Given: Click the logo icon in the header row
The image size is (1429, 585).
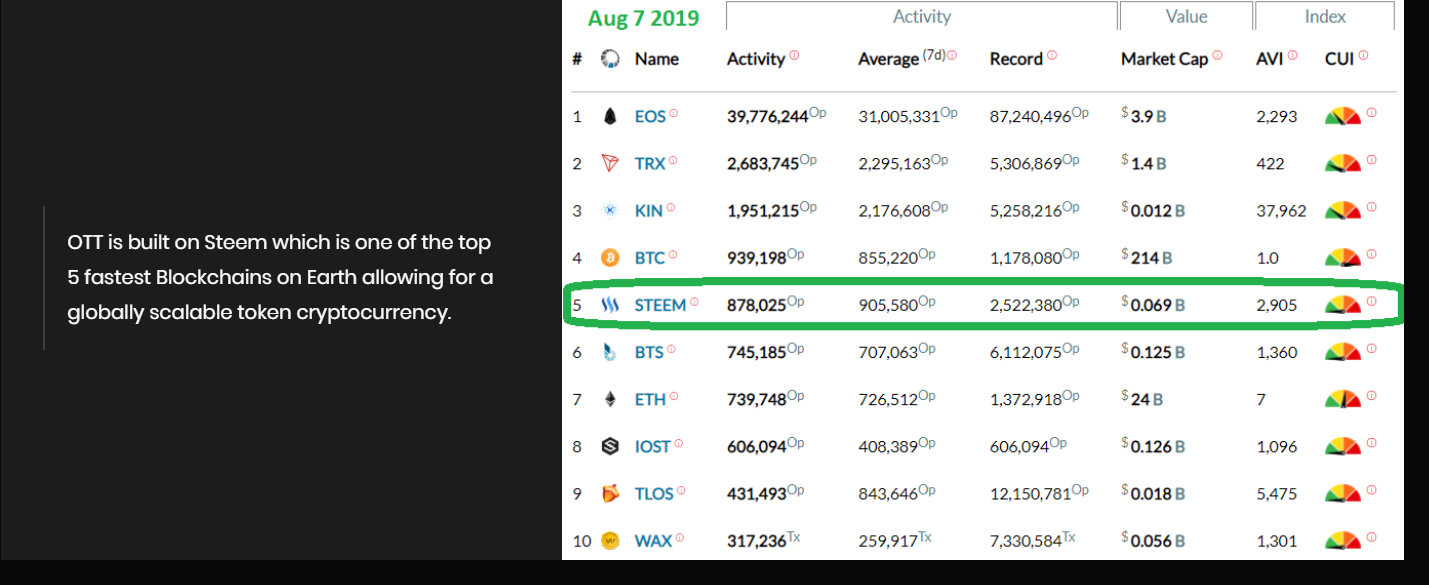Looking at the screenshot, I should coord(610,59).
